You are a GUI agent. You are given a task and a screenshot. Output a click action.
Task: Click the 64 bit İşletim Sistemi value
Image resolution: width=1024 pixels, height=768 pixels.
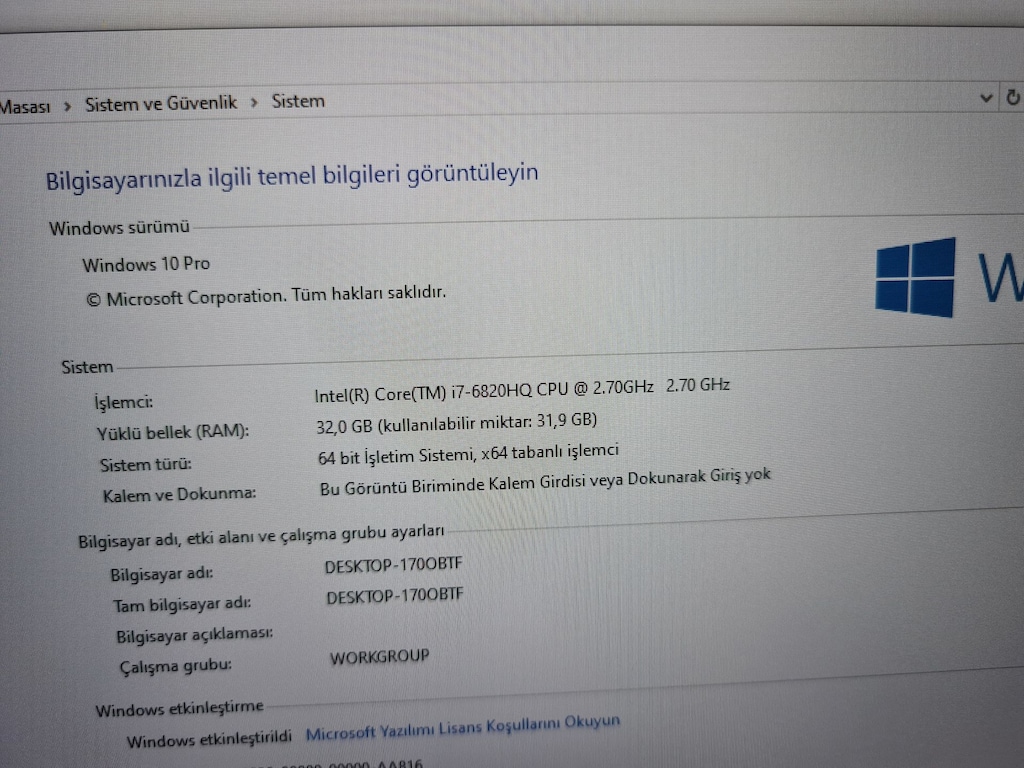(468, 453)
